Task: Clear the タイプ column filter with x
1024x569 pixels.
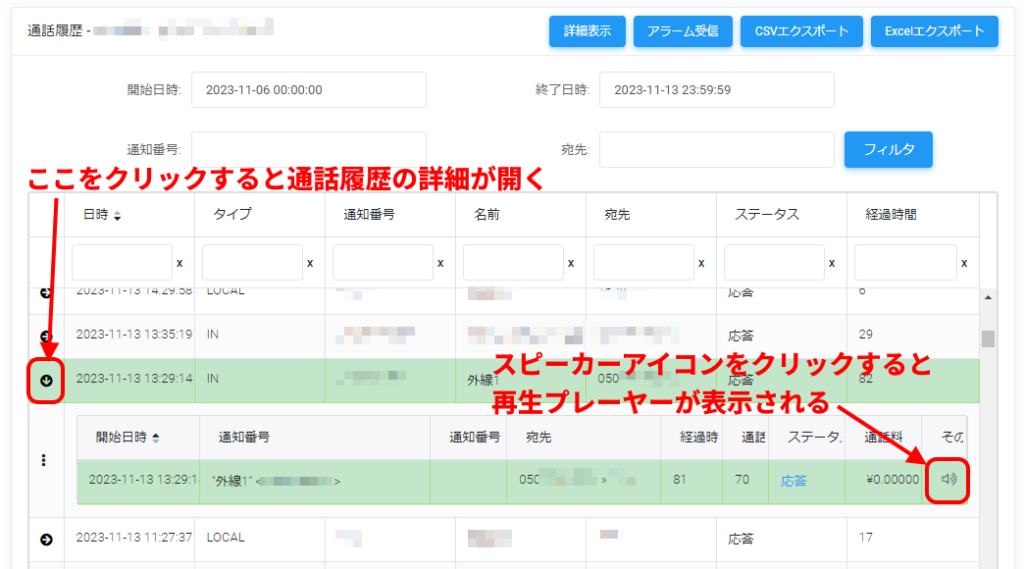Action: [x=310, y=263]
